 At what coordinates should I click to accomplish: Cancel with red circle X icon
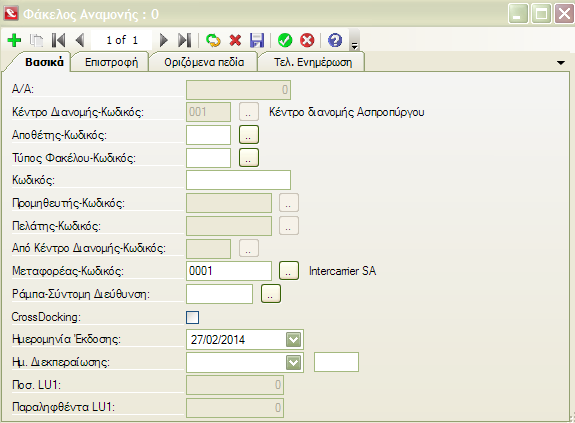coord(307,40)
